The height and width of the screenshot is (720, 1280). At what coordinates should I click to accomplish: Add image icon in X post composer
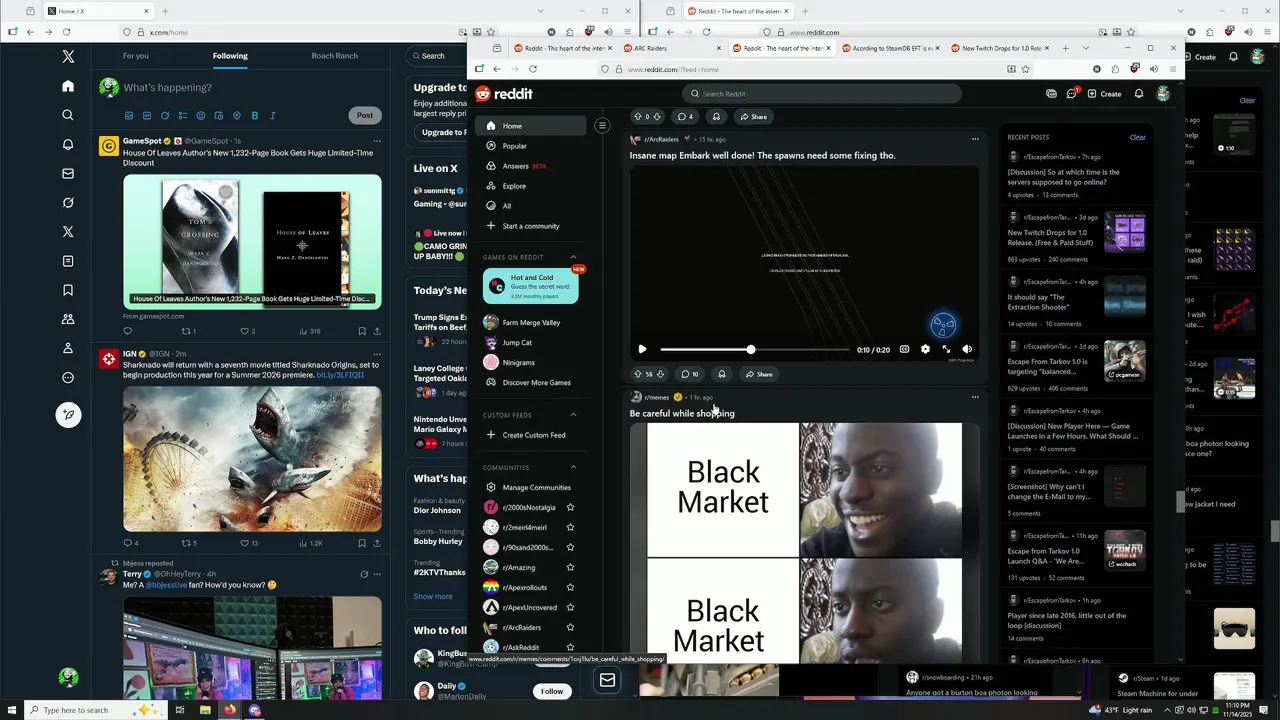(x=128, y=116)
